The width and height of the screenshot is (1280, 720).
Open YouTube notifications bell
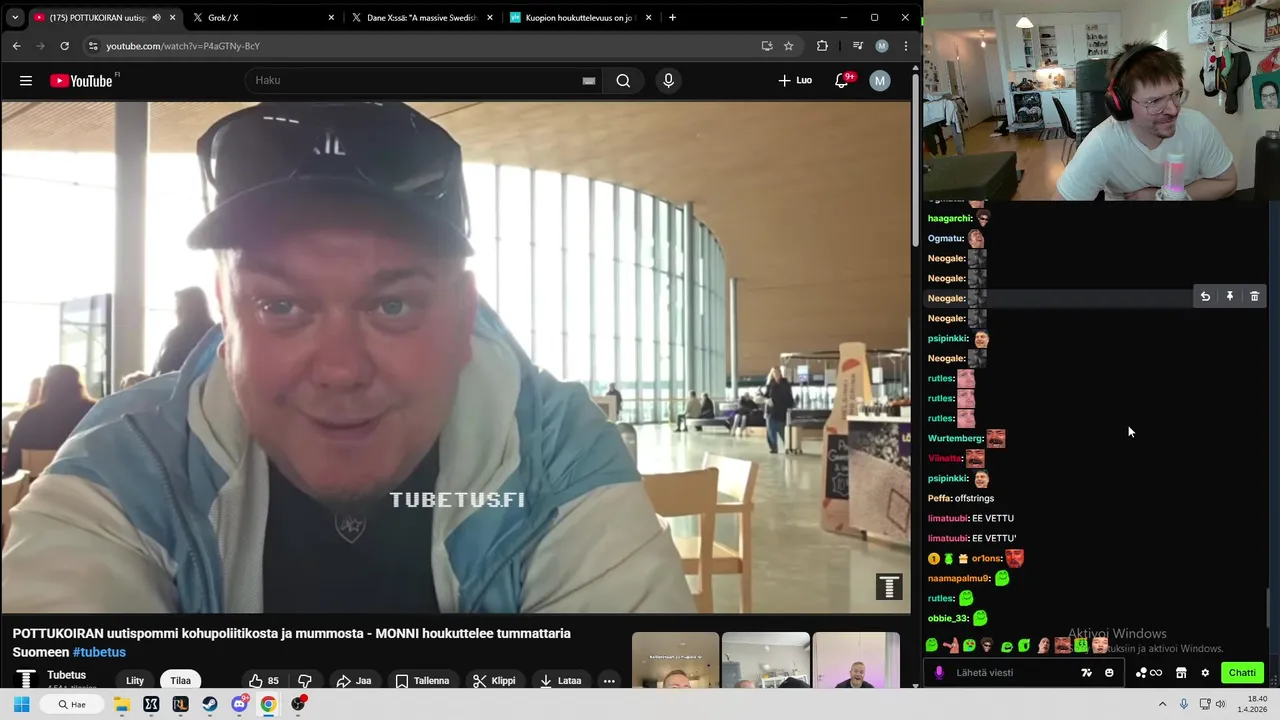[842, 81]
